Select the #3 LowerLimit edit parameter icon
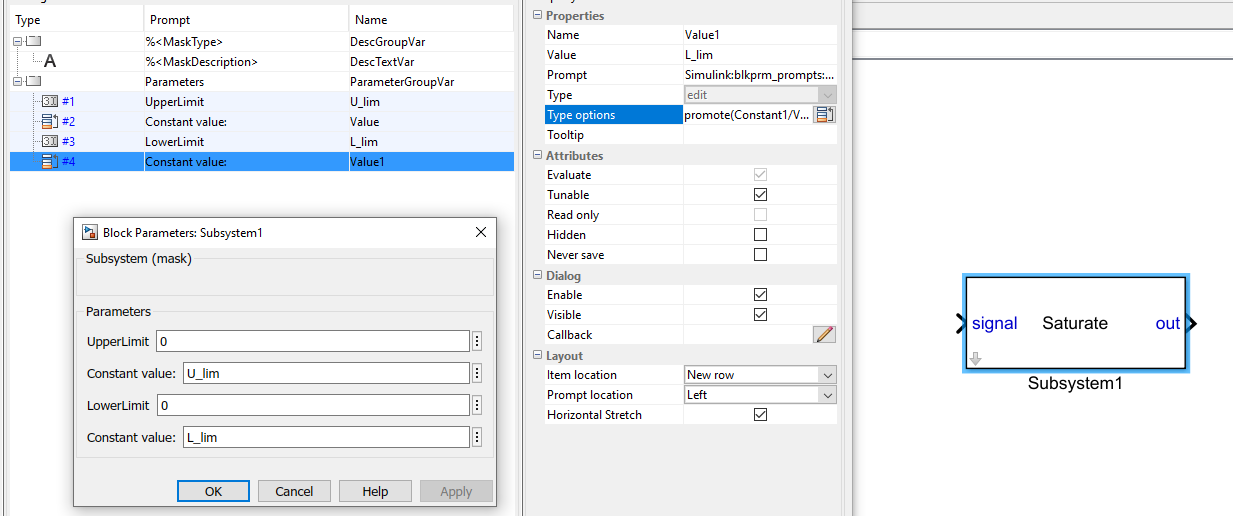1233x516 pixels. 50,142
